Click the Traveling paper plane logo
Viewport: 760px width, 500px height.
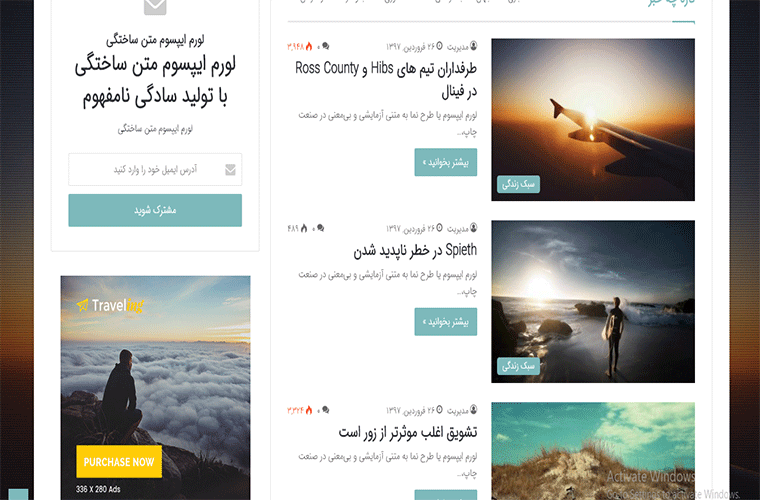(83, 305)
